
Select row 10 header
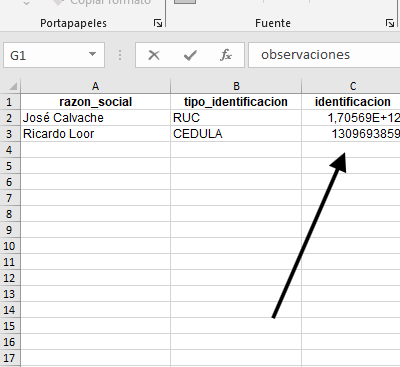10,246
